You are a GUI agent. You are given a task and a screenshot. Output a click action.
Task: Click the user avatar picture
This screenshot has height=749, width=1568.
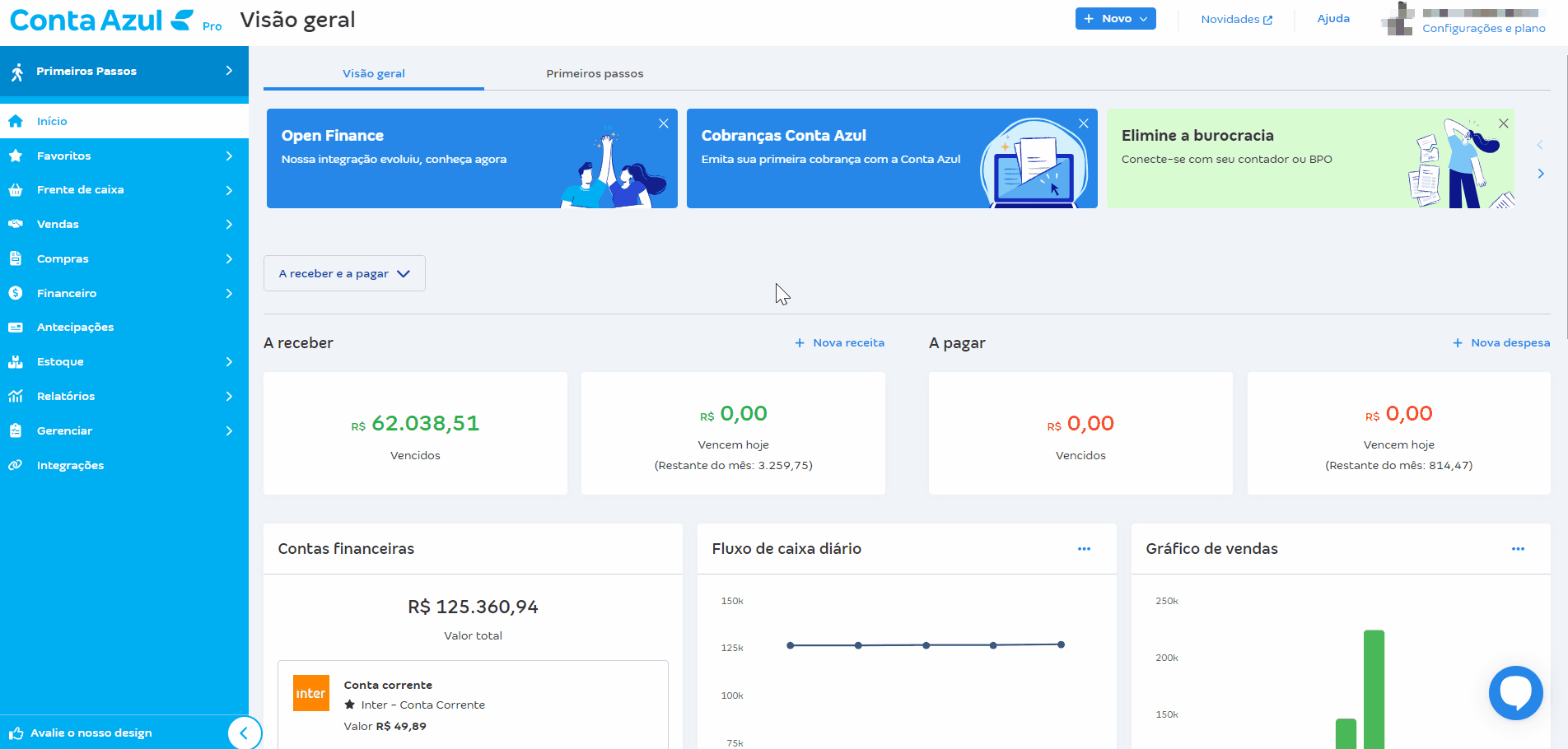coord(1398,19)
